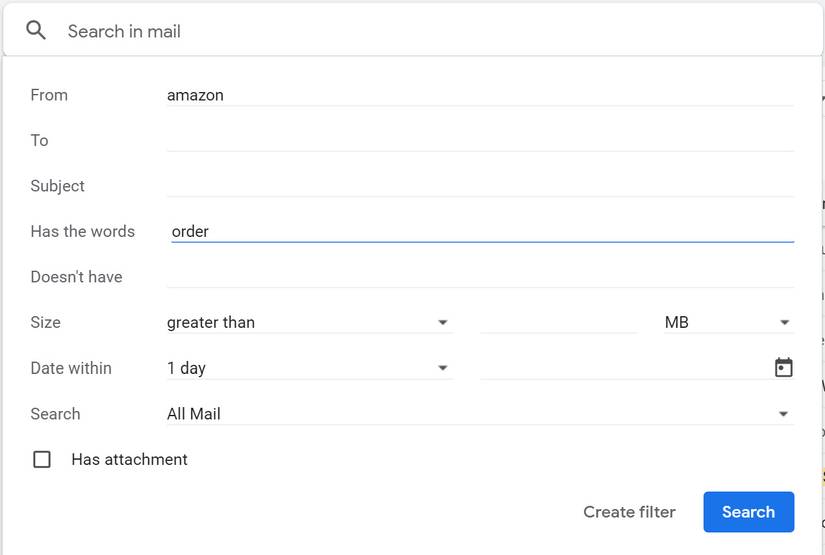Click the dropdown arrow next to MB
The width and height of the screenshot is (825, 555).
[x=785, y=323]
